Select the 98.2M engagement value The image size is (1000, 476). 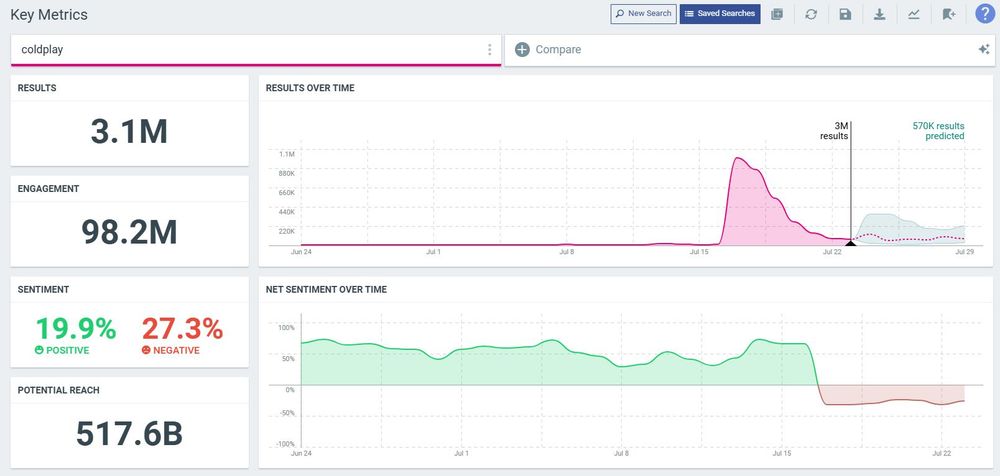[129, 232]
